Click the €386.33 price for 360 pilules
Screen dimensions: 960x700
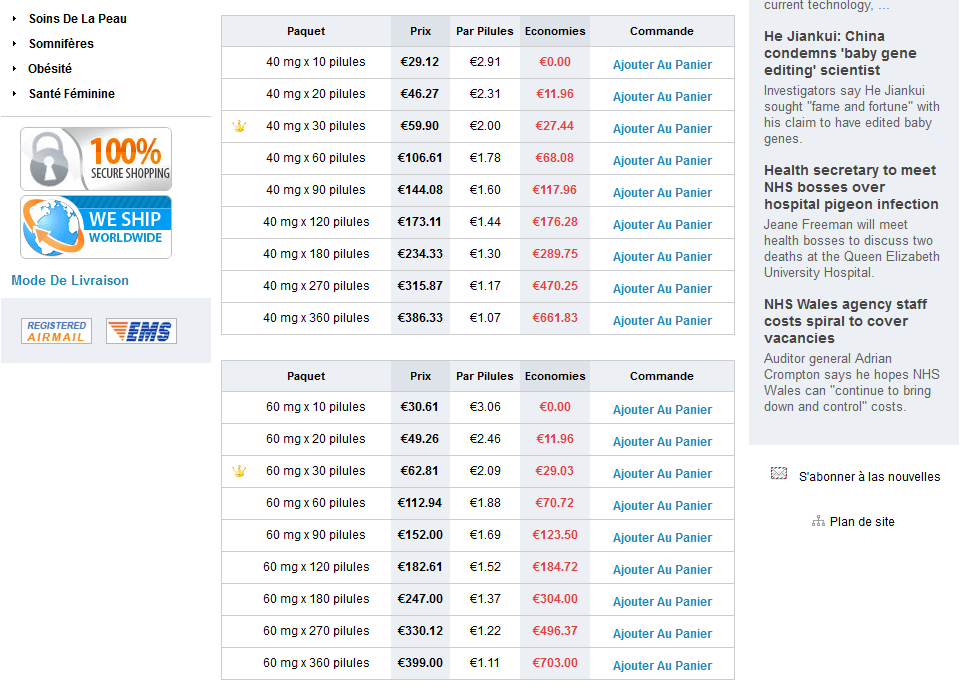pos(419,318)
